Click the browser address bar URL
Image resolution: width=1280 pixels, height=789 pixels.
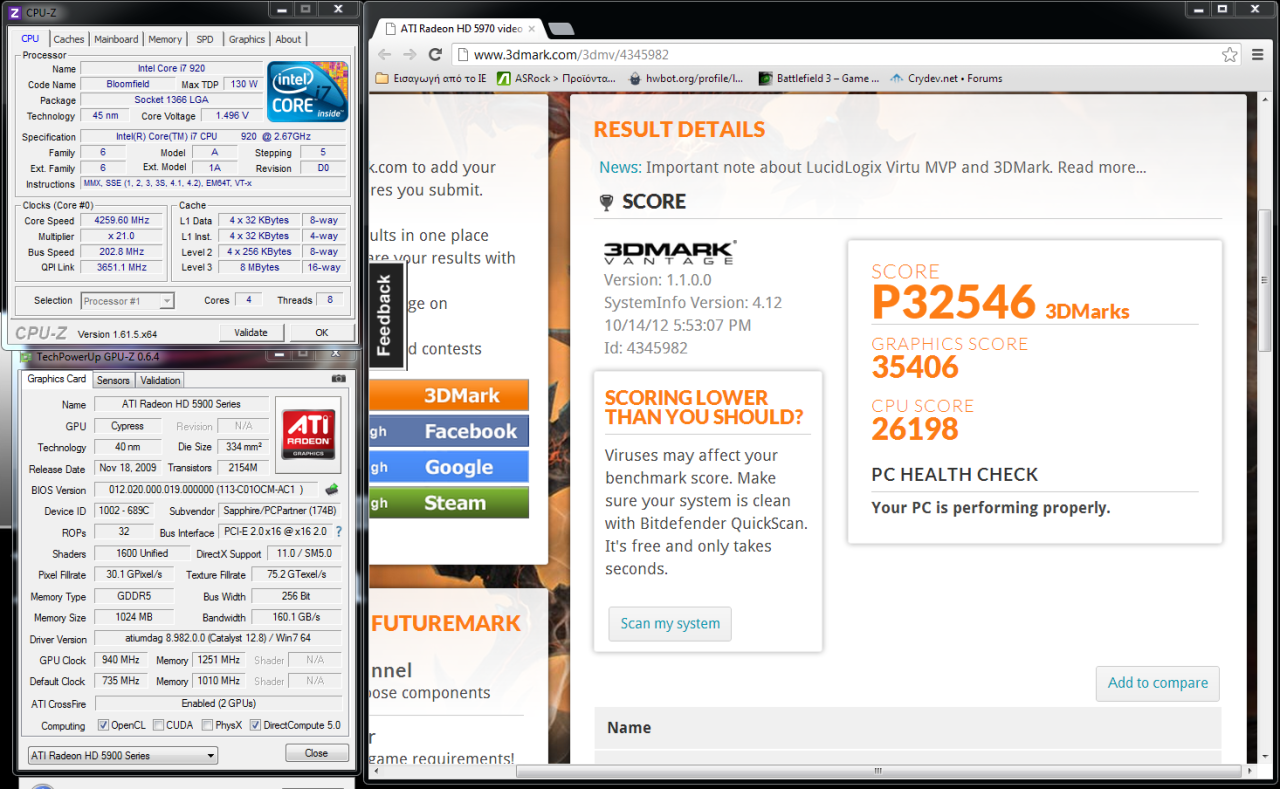click(x=571, y=55)
